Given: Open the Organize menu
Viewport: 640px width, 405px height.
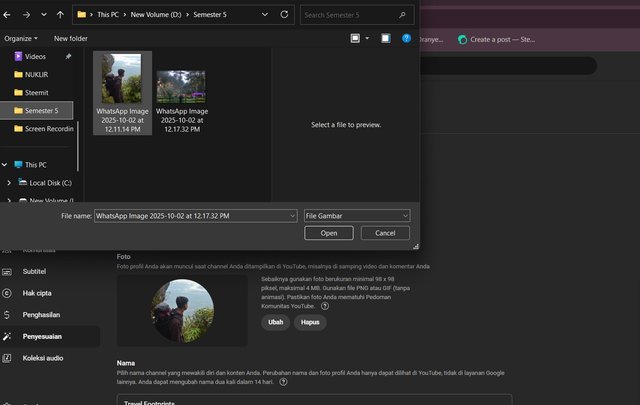Looking at the screenshot, I should [x=21, y=38].
